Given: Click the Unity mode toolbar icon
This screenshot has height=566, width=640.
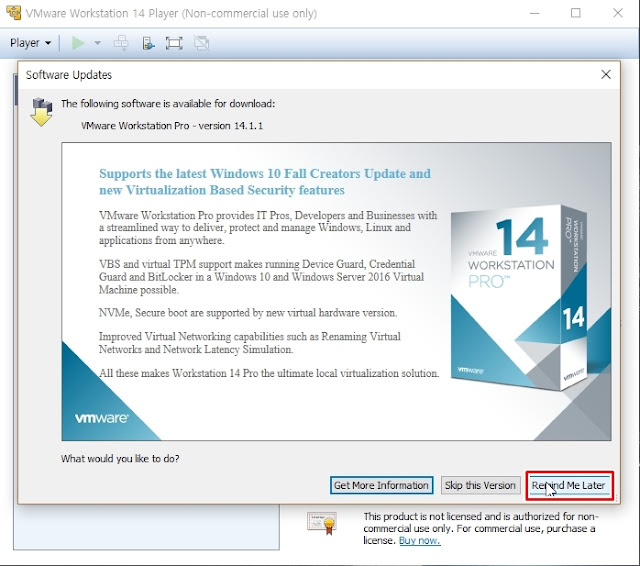Looking at the screenshot, I should pos(202,43).
